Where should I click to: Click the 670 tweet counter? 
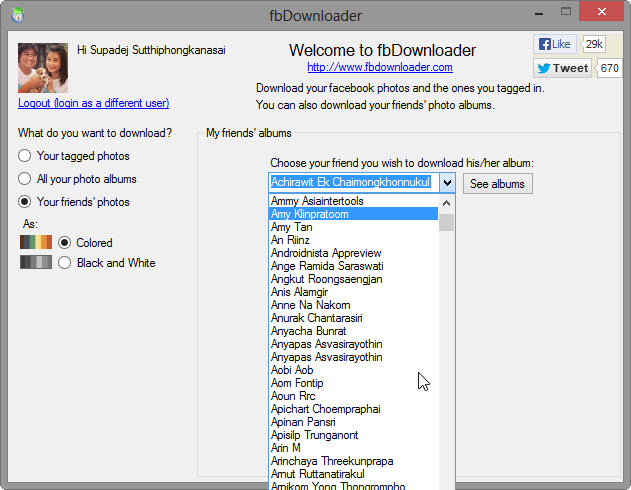pos(609,68)
